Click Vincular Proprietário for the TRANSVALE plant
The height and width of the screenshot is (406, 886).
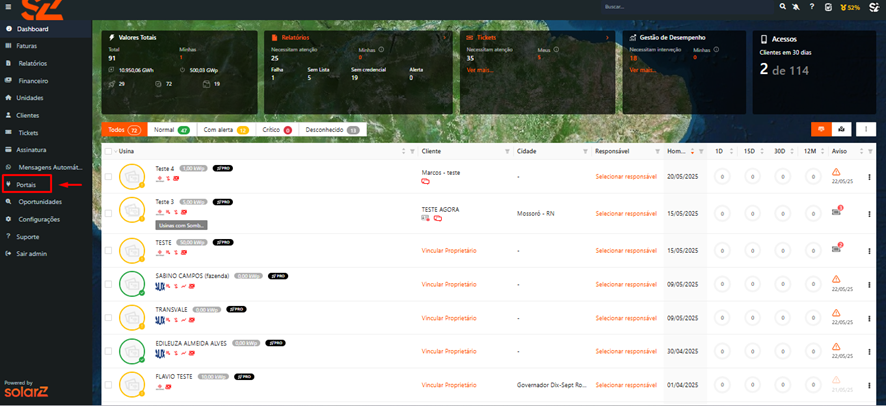coord(449,320)
